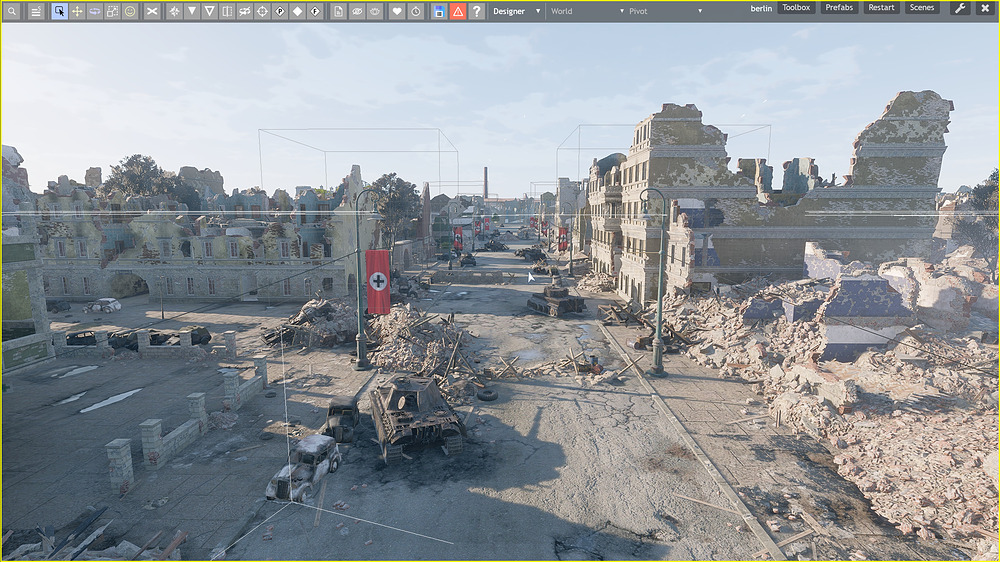Click the stopwatch timer icon
The image size is (1000, 562).
pyautogui.click(x=416, y=11)
